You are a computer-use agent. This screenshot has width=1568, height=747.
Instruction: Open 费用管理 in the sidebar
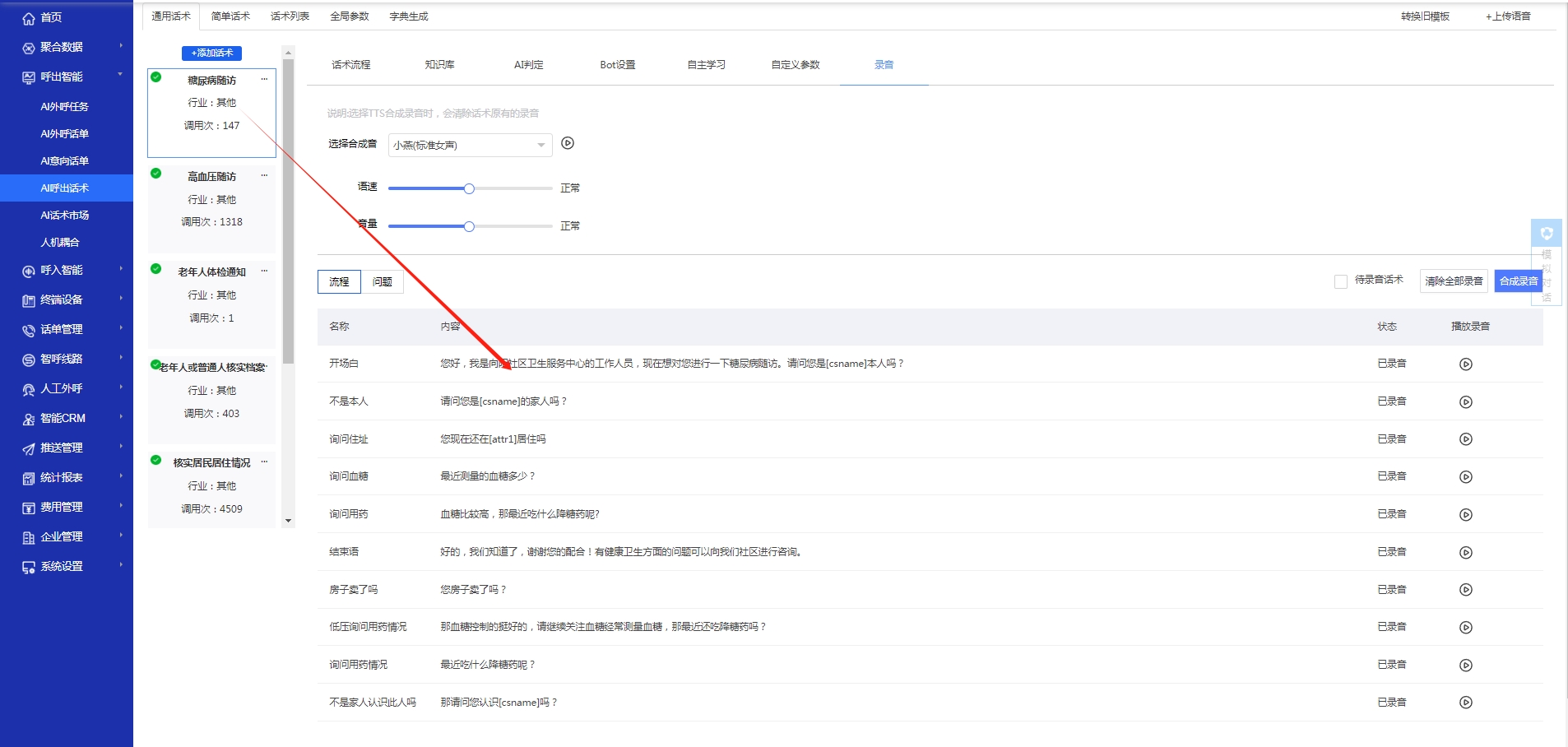pyautogui.click(x=60, y=507)
